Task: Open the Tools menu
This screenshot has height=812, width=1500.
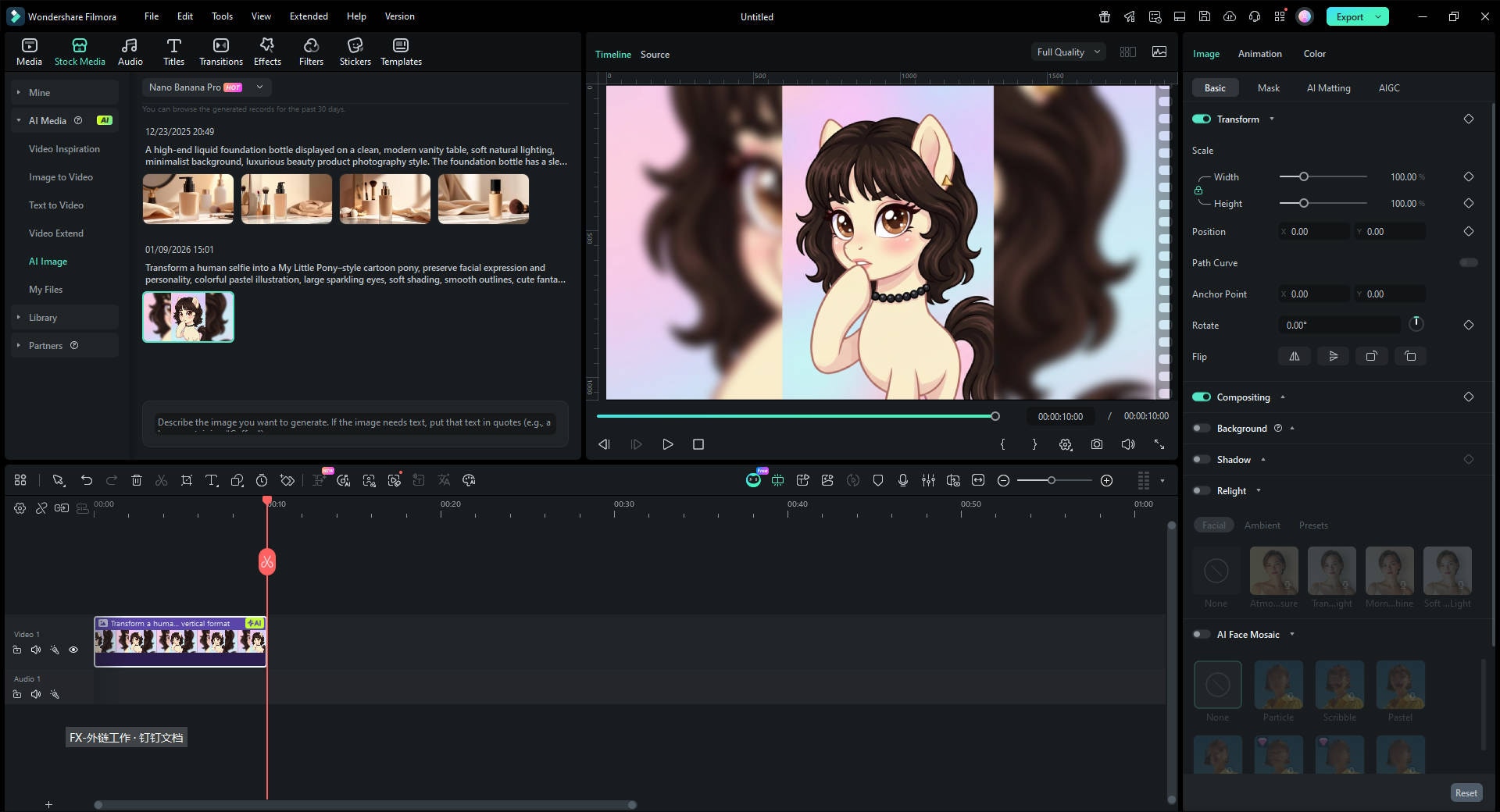Action: 221,16
